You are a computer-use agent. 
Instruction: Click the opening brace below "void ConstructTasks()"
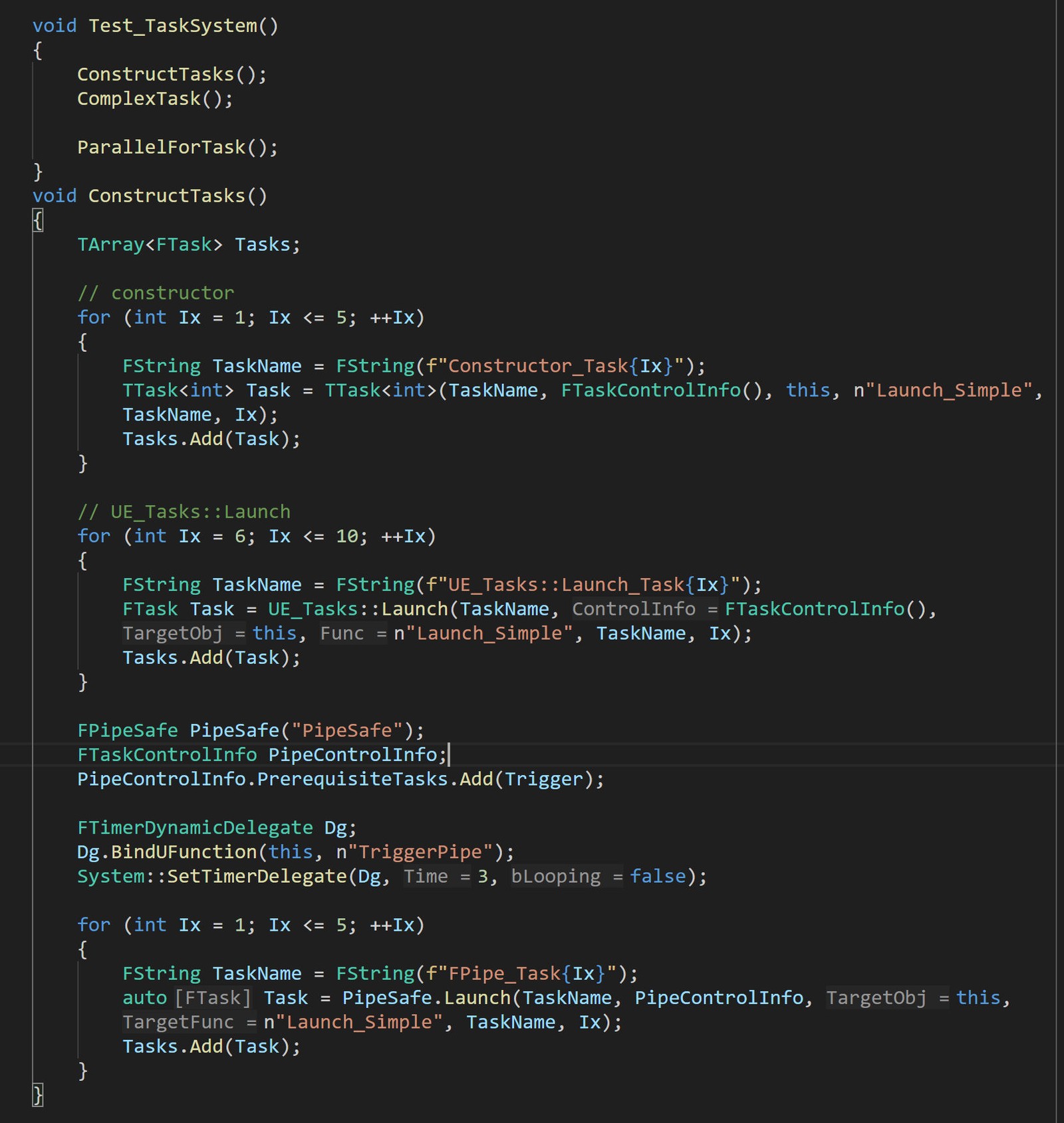(x=38, y=220)
